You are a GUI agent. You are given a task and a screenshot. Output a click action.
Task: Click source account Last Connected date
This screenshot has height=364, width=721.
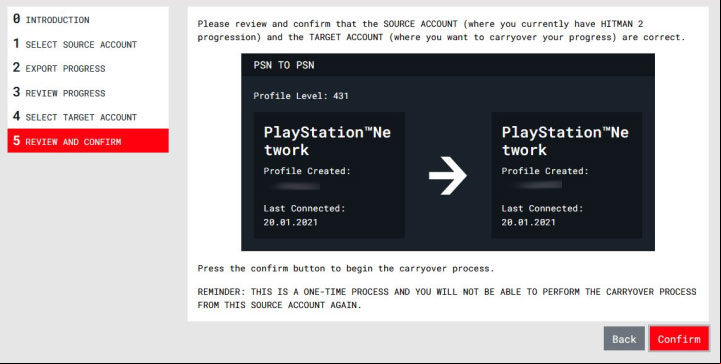(x=291, y=222)
